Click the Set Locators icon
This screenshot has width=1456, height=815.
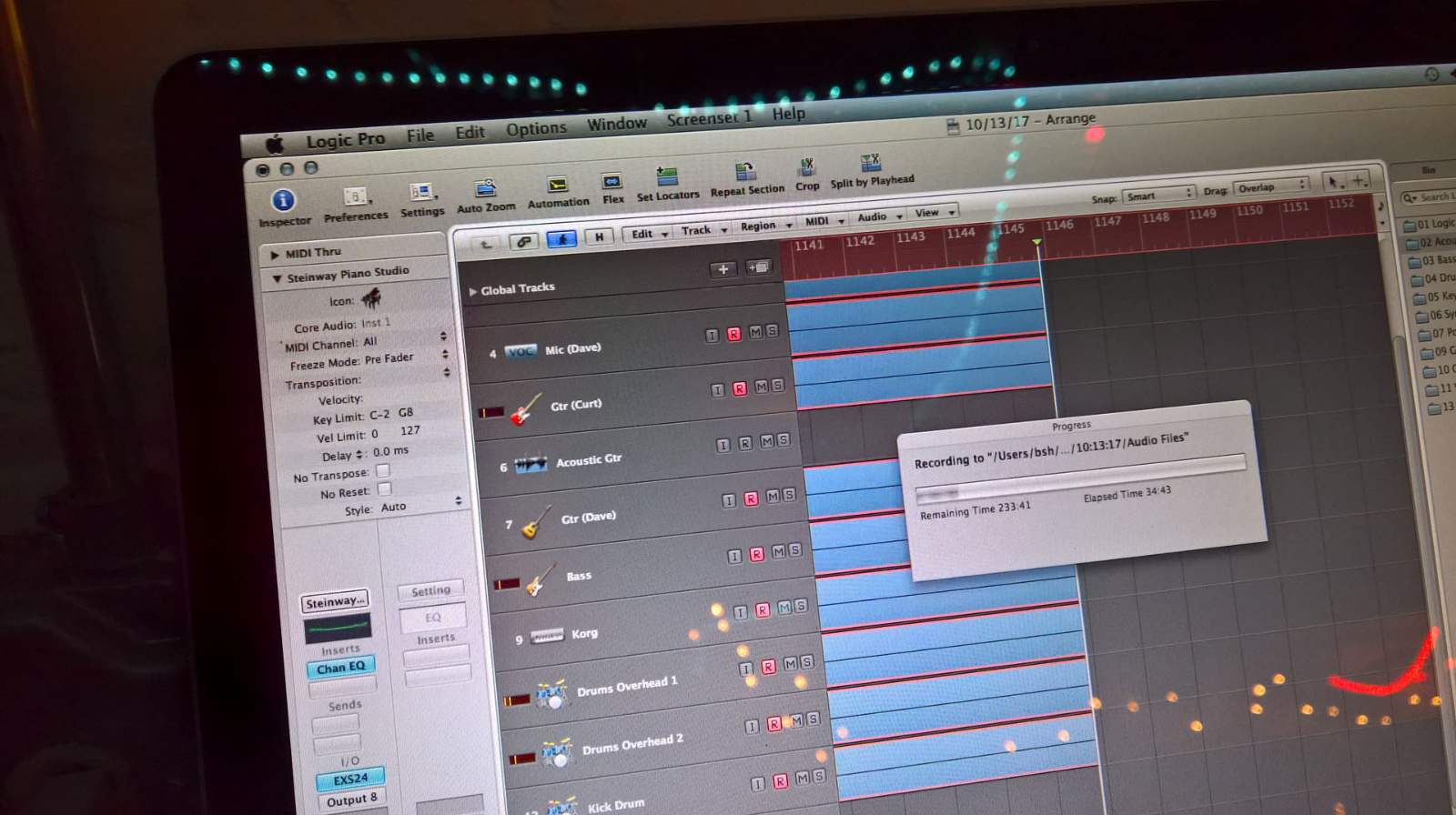(x=667, y=176)
